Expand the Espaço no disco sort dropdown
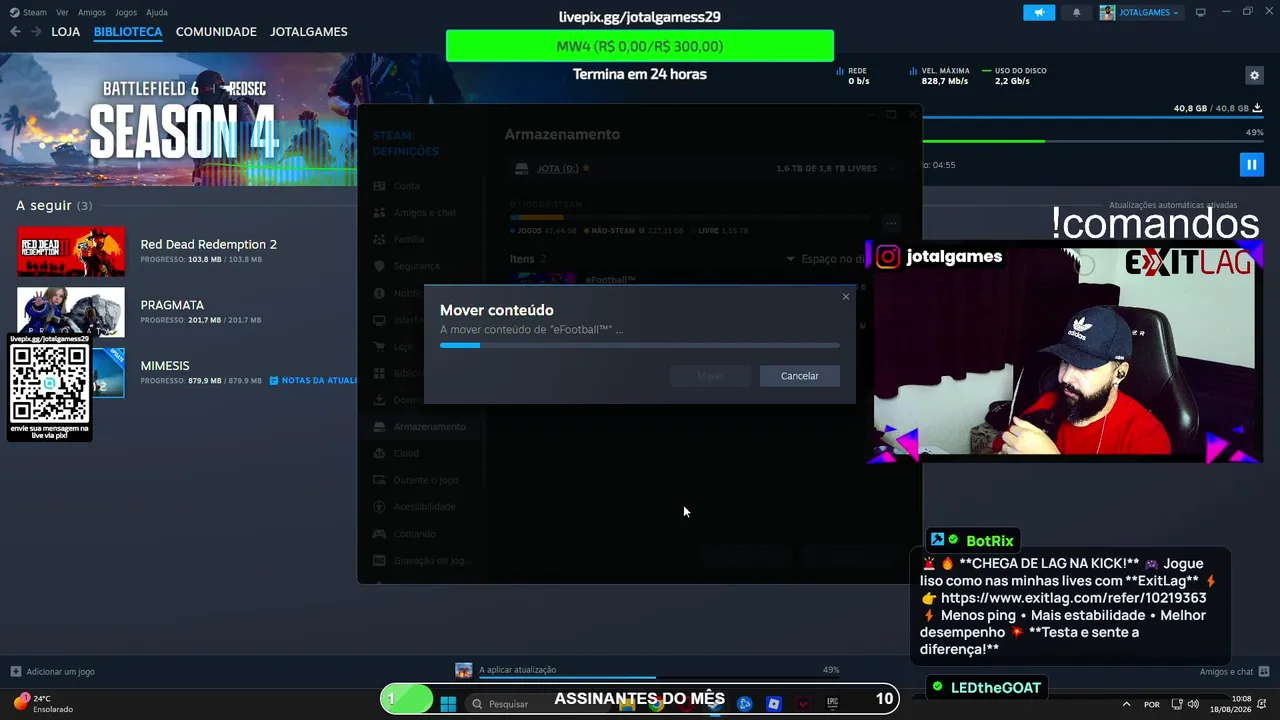The width and height of the screenshot is (1280, 720). tap(827, 259)
